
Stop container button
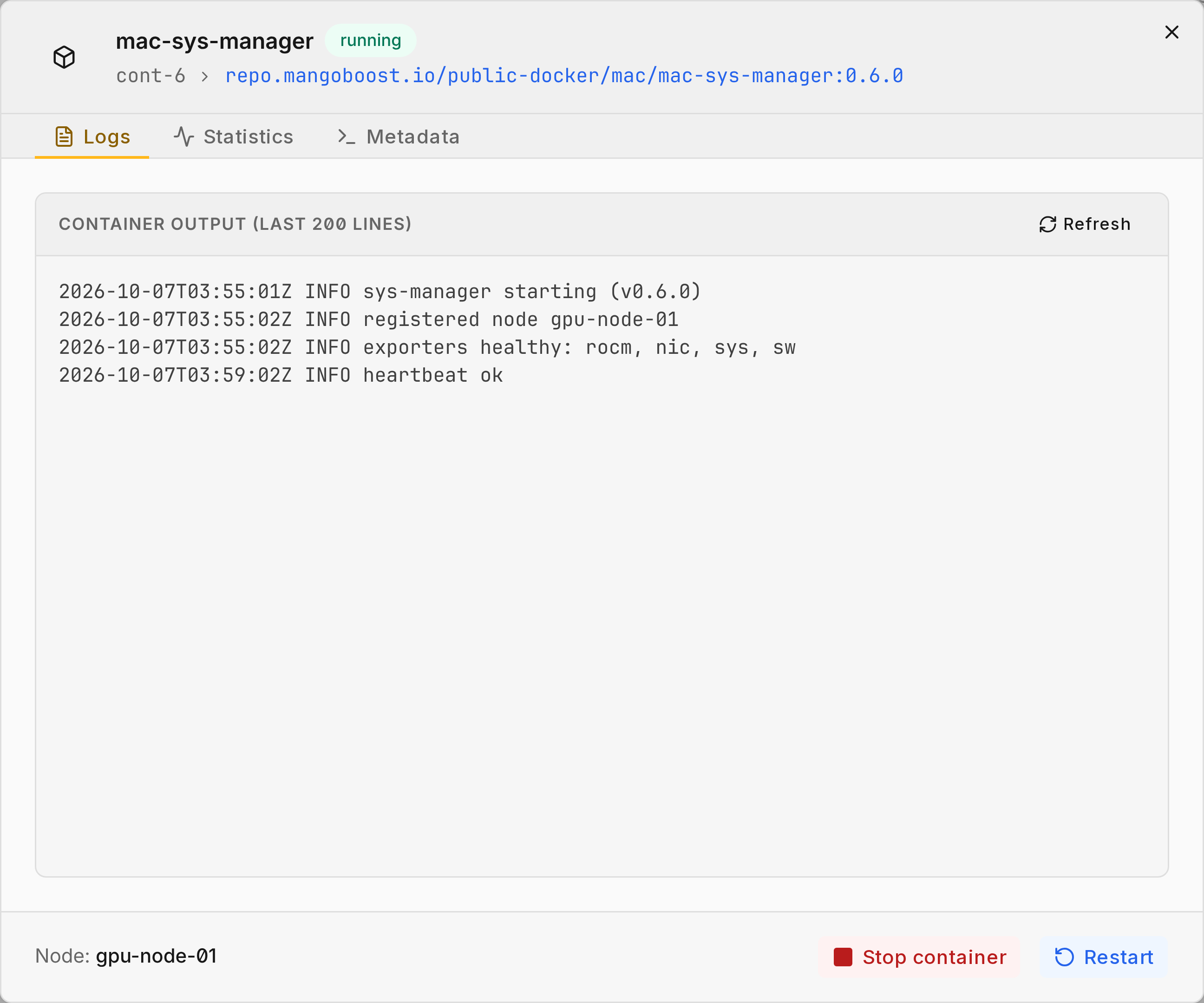click(920, 957)
